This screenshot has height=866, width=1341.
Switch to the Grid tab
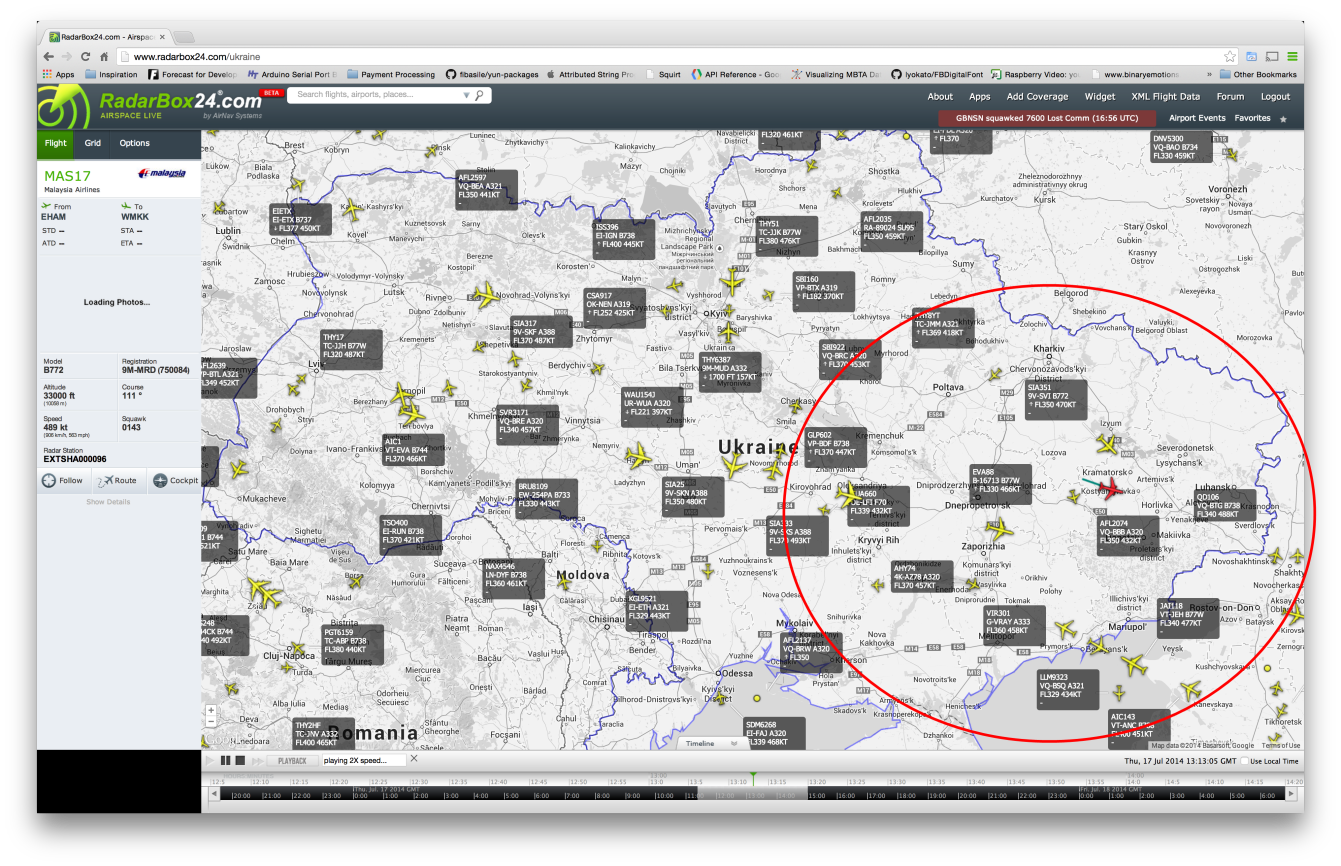[x=92, y=143]
